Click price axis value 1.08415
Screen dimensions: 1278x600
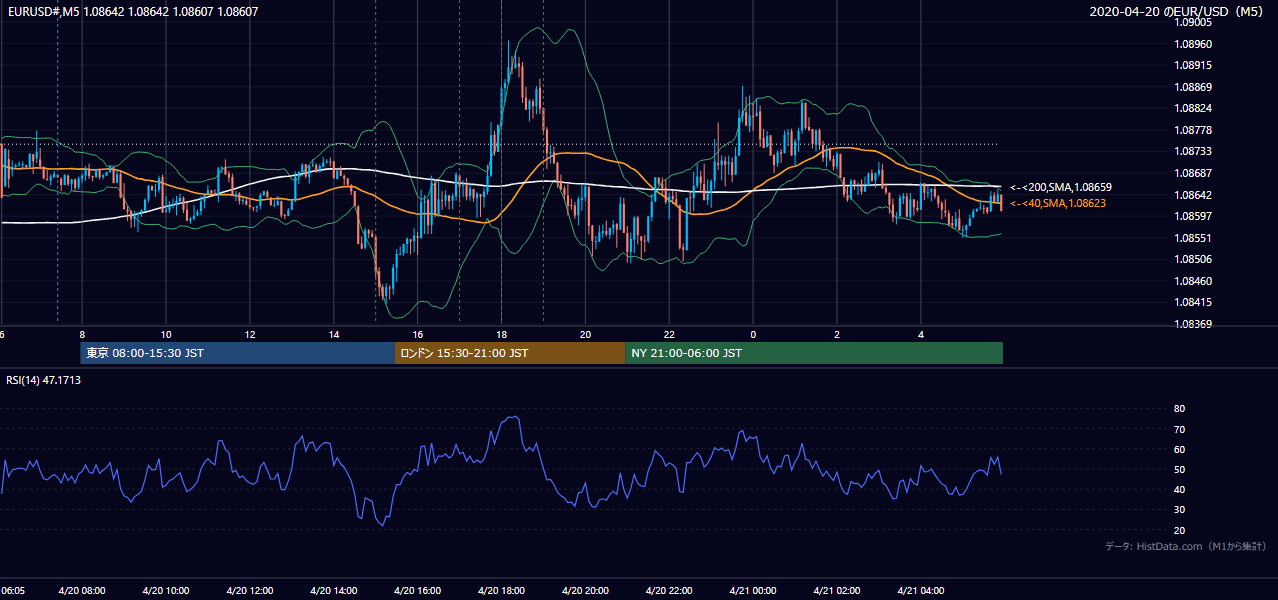(x=1194, y=302)
